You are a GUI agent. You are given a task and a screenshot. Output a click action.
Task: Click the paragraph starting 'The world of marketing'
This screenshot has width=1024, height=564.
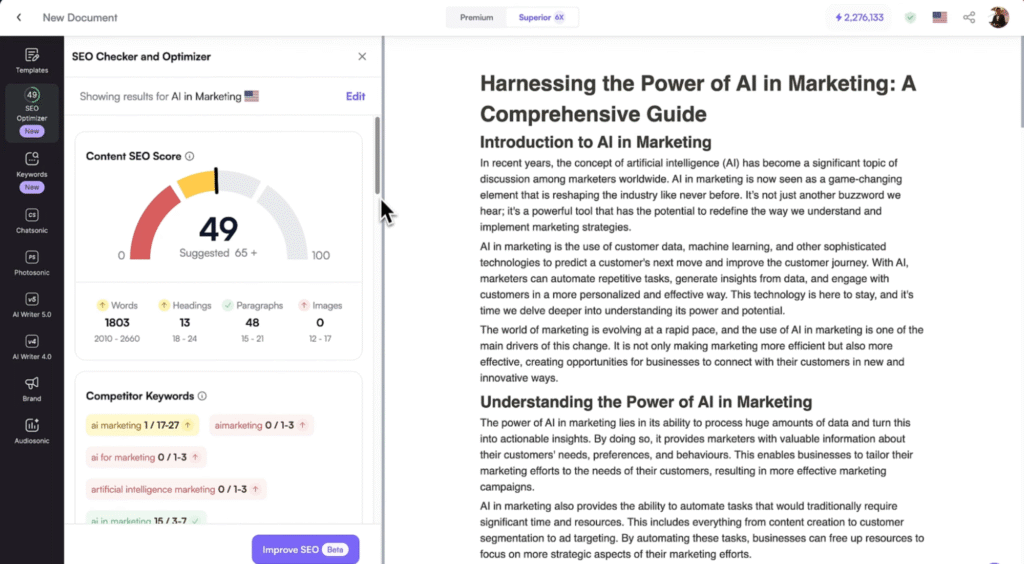[x=701, y=354]
